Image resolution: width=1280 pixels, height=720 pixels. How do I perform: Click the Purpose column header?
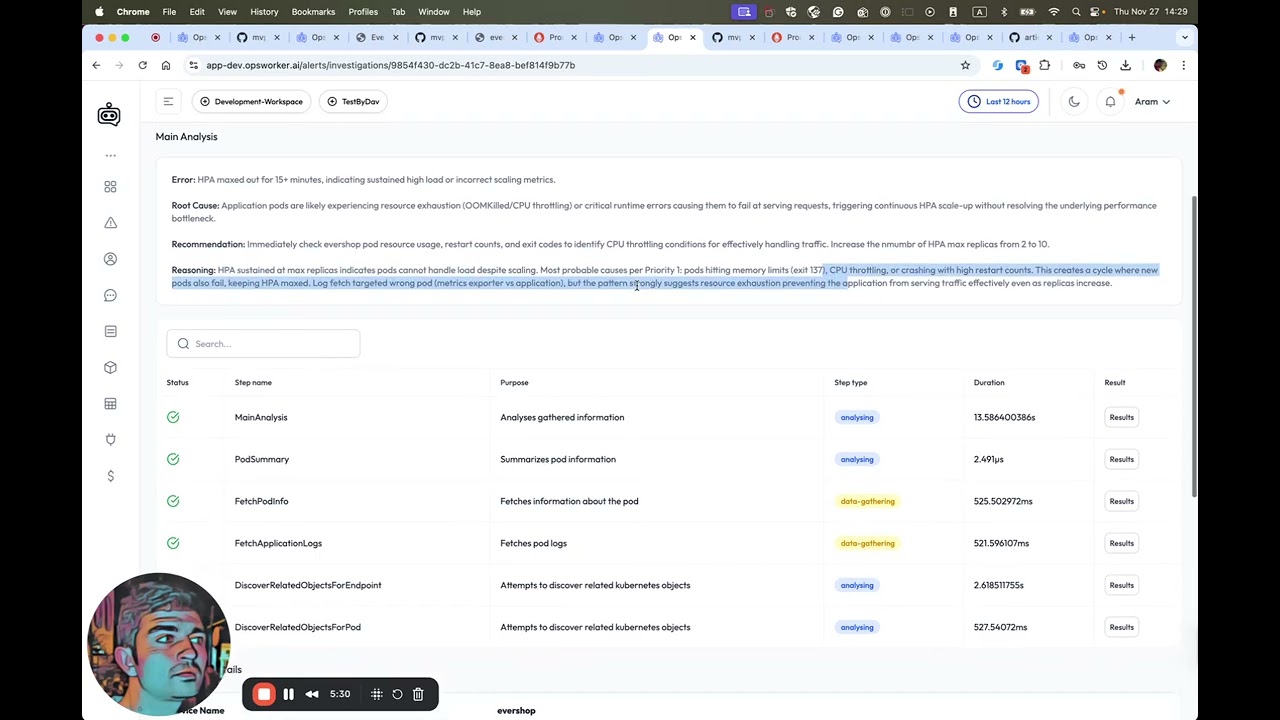pyautogui.click(x=514, y=382)
